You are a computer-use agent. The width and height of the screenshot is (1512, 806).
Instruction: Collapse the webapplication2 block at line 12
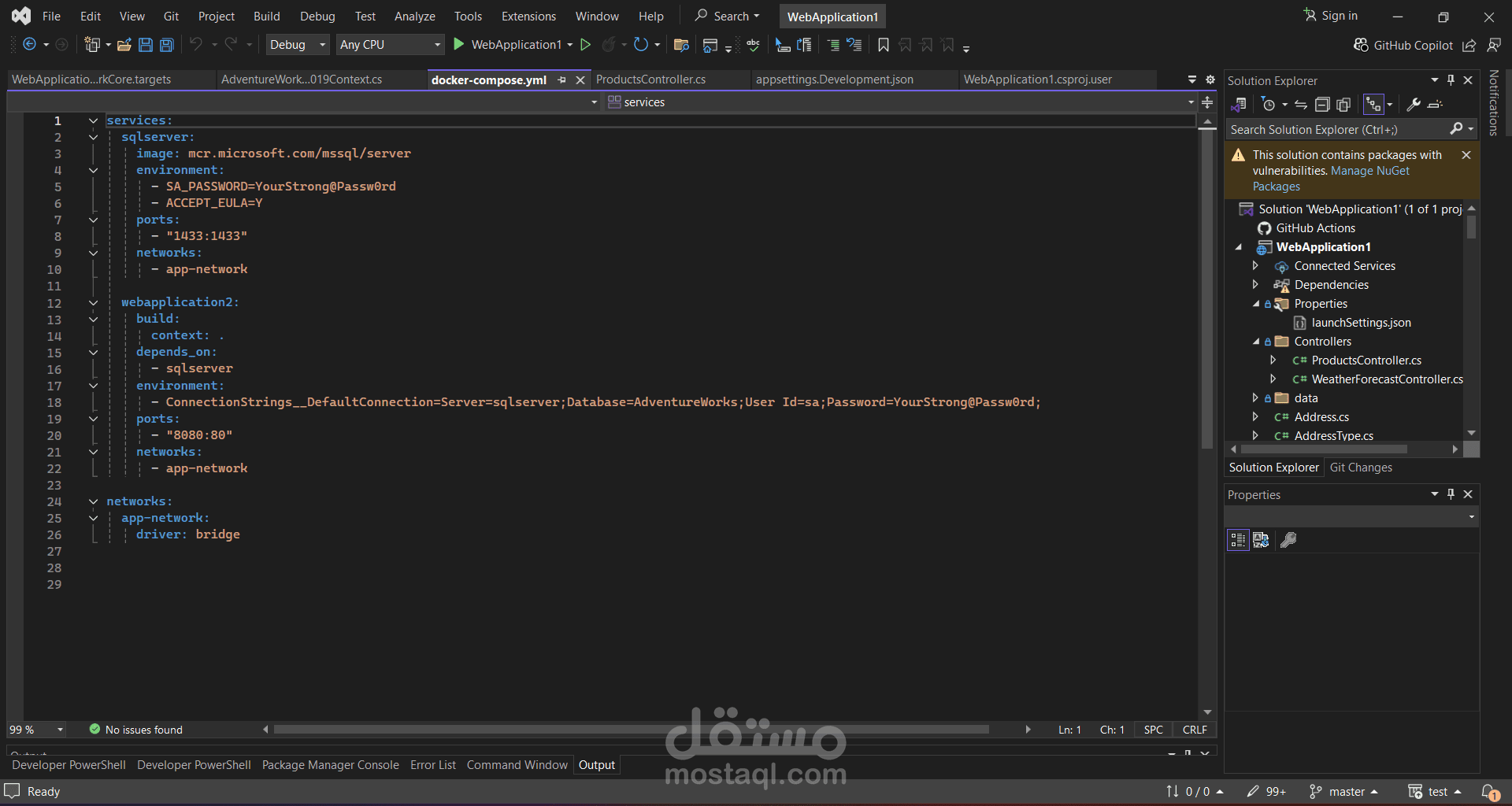[x=93, y=302]
